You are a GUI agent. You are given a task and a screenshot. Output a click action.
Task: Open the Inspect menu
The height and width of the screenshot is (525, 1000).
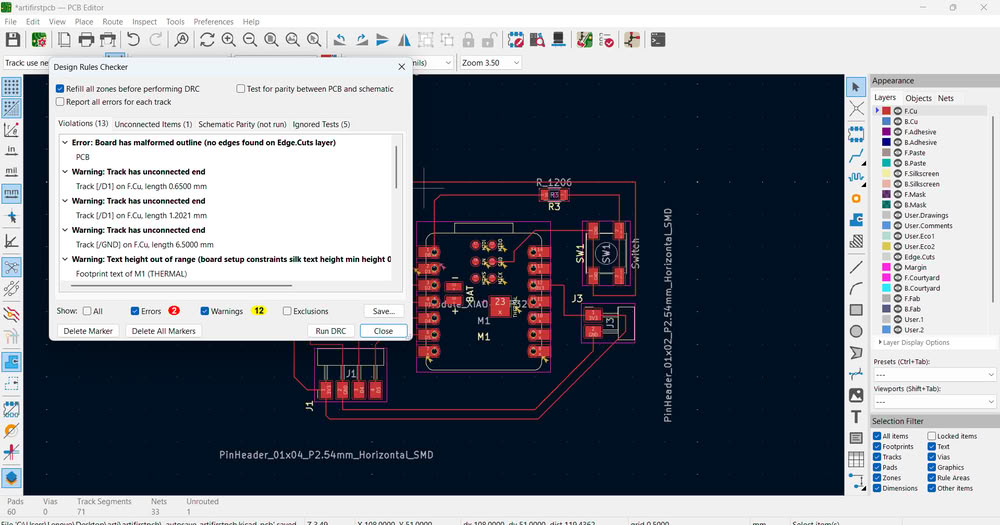click(x=145, y=21)
